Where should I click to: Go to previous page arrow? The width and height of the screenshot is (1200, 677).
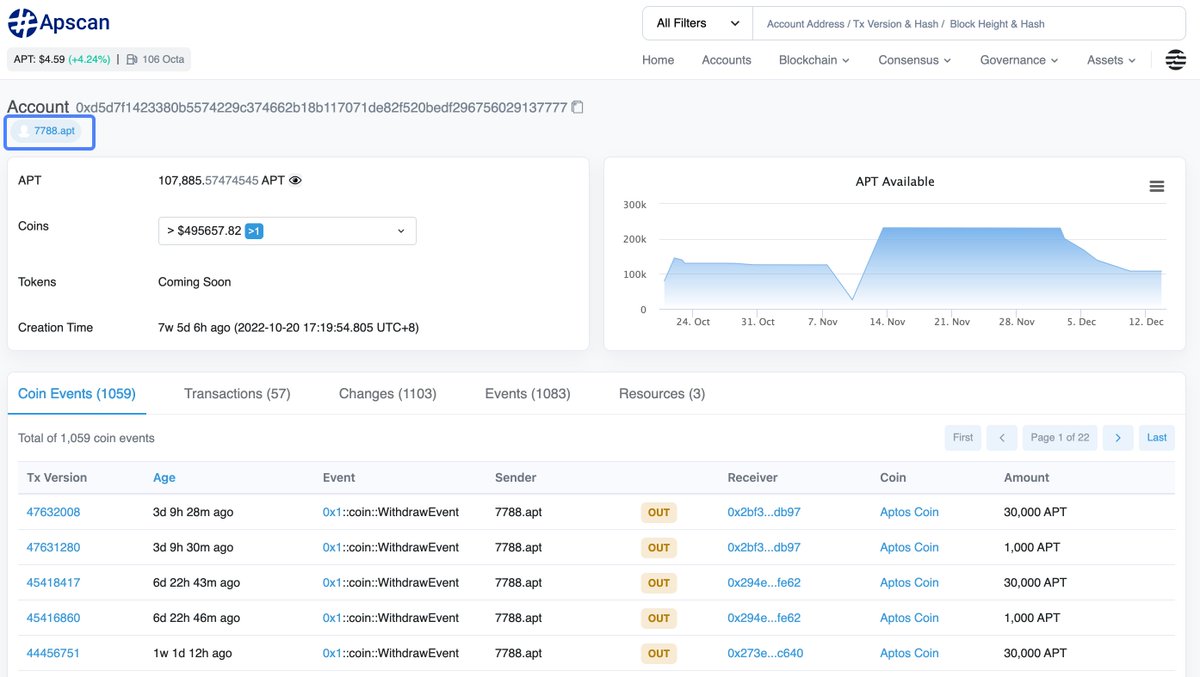(x=1002, y=438)
